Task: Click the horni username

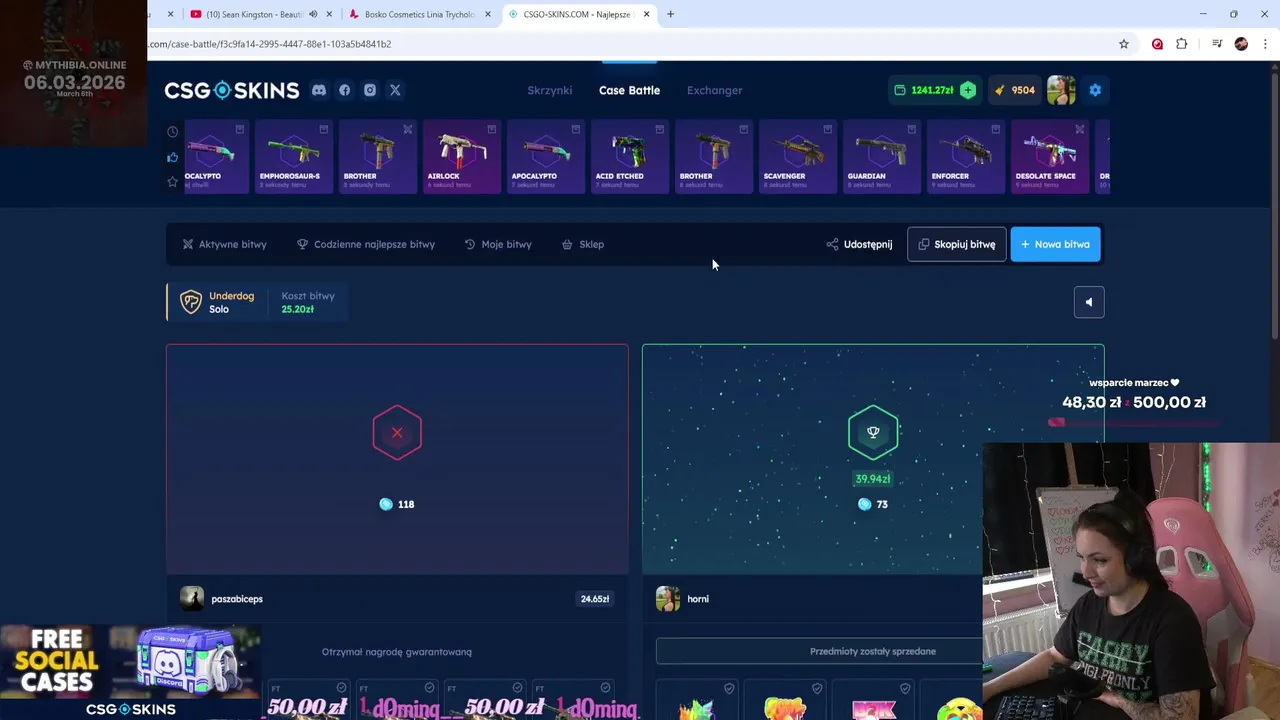Action: tap(698, 599)
